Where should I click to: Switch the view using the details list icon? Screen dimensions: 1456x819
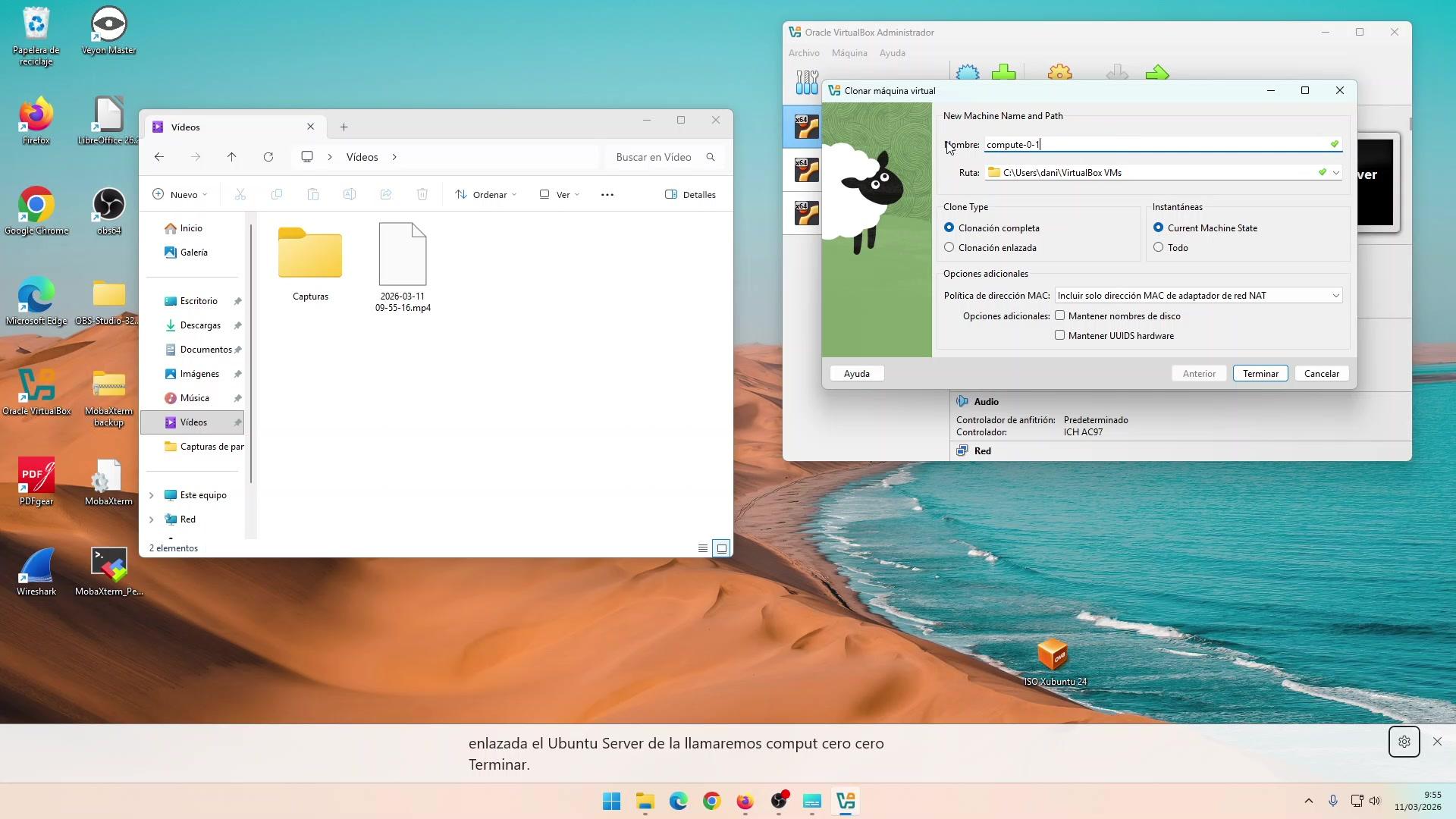tap(702, 548)
